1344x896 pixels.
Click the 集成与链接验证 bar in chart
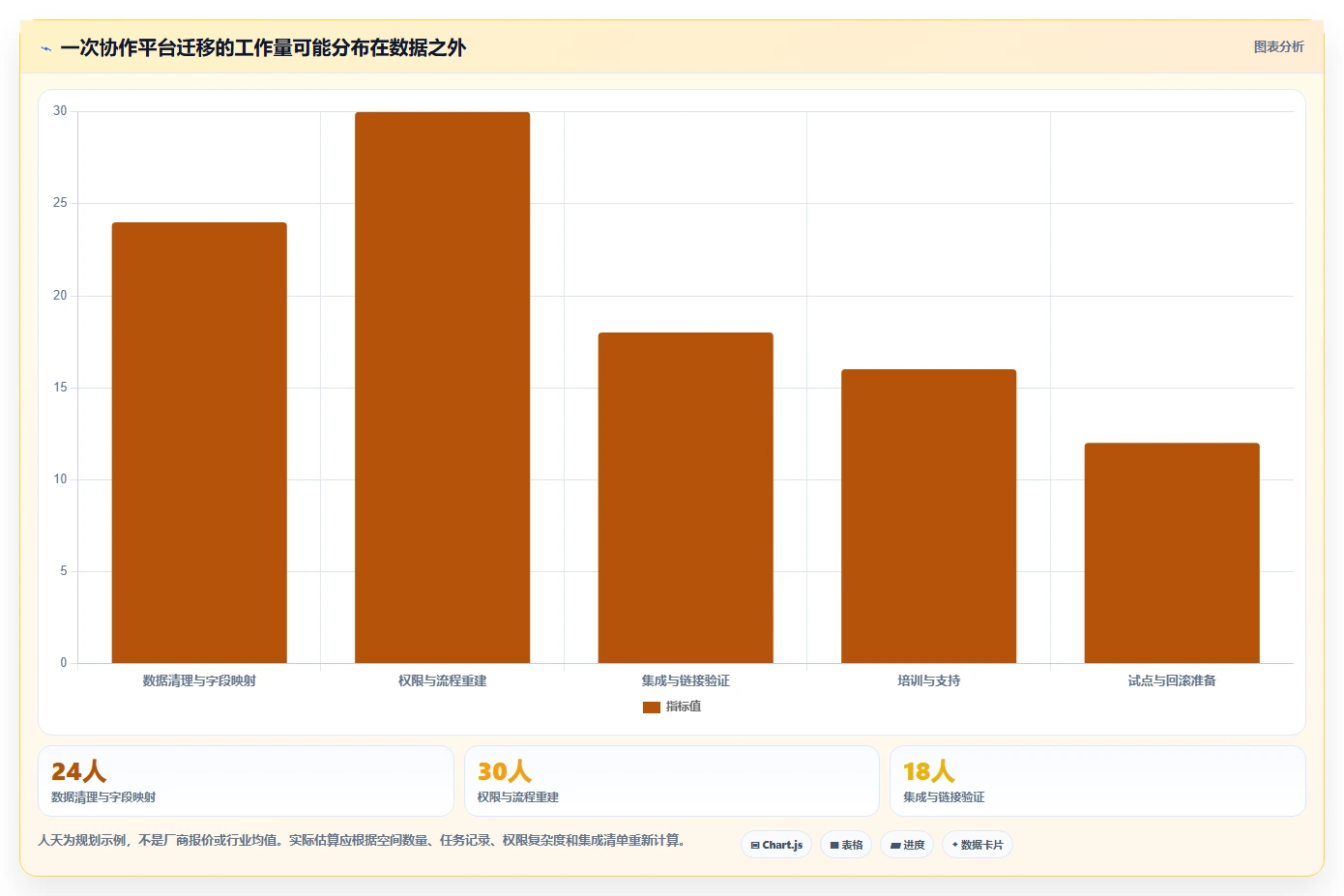point(686,498)
